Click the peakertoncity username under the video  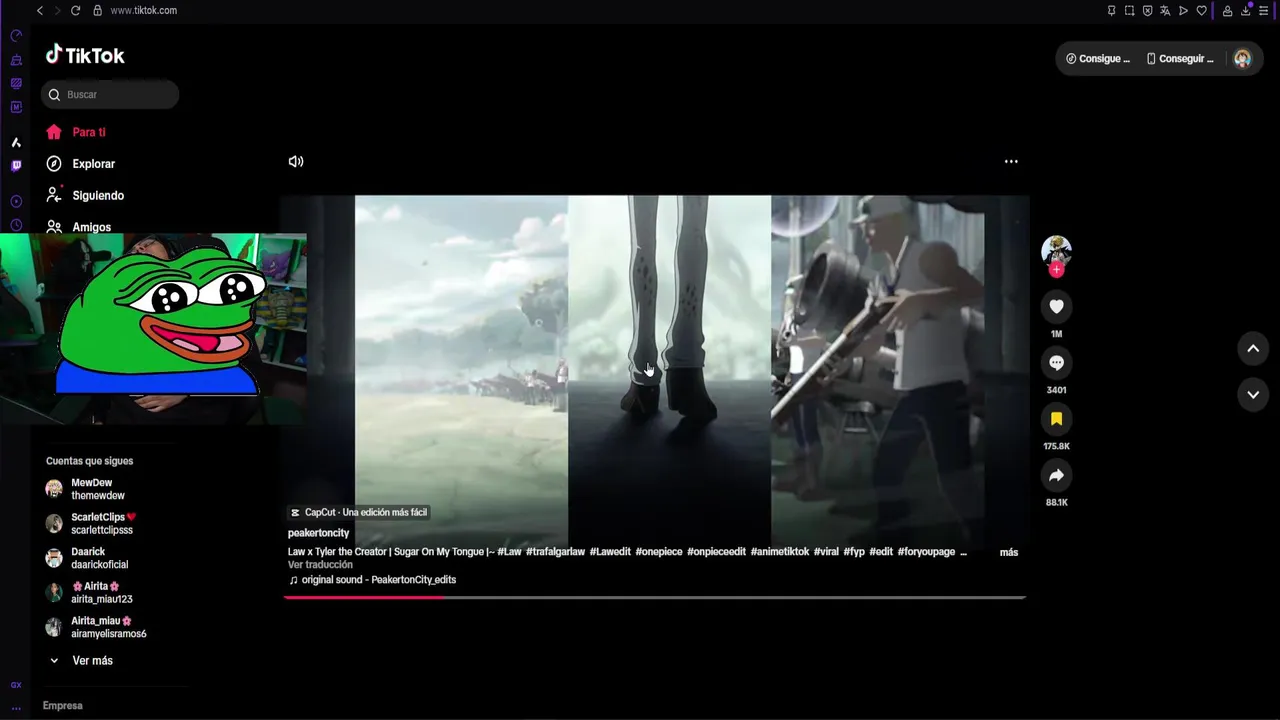[318, 533]
